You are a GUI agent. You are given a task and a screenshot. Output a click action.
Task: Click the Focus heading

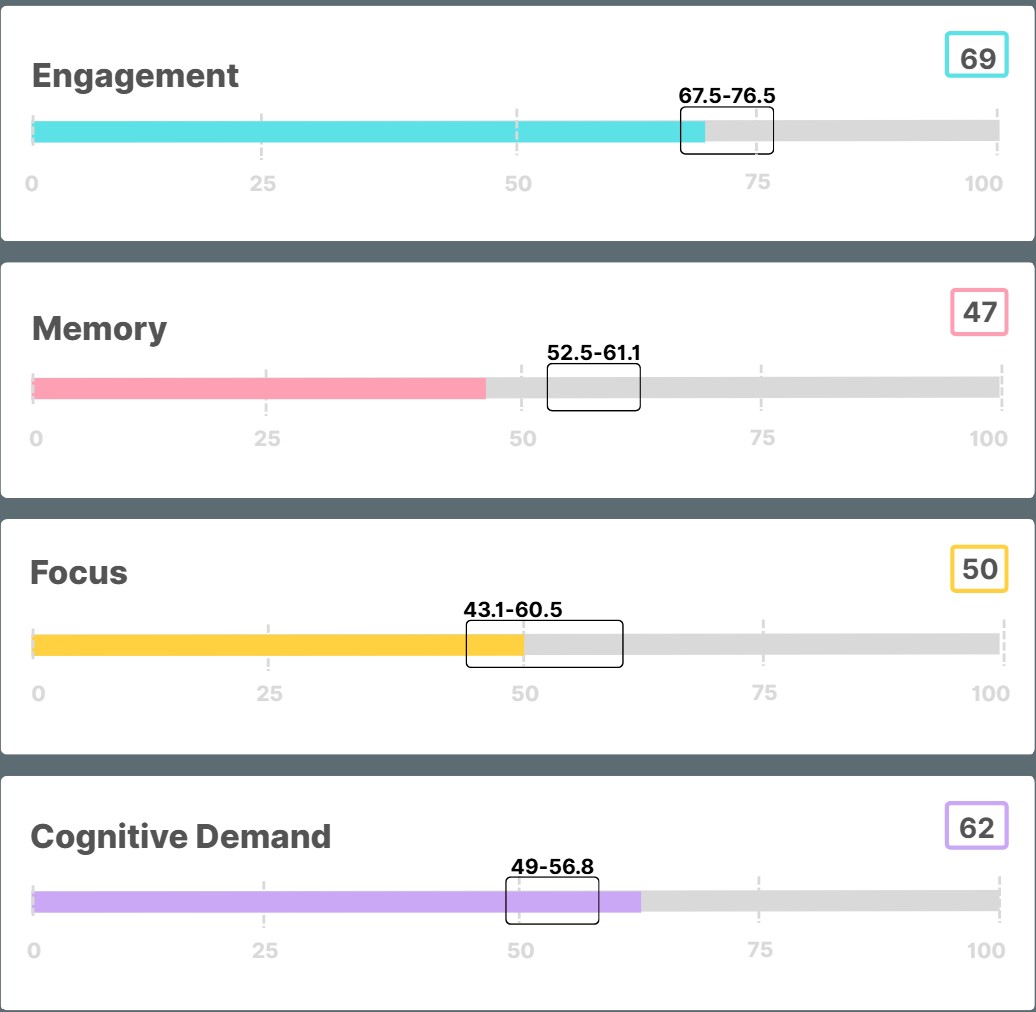[79, 573]
